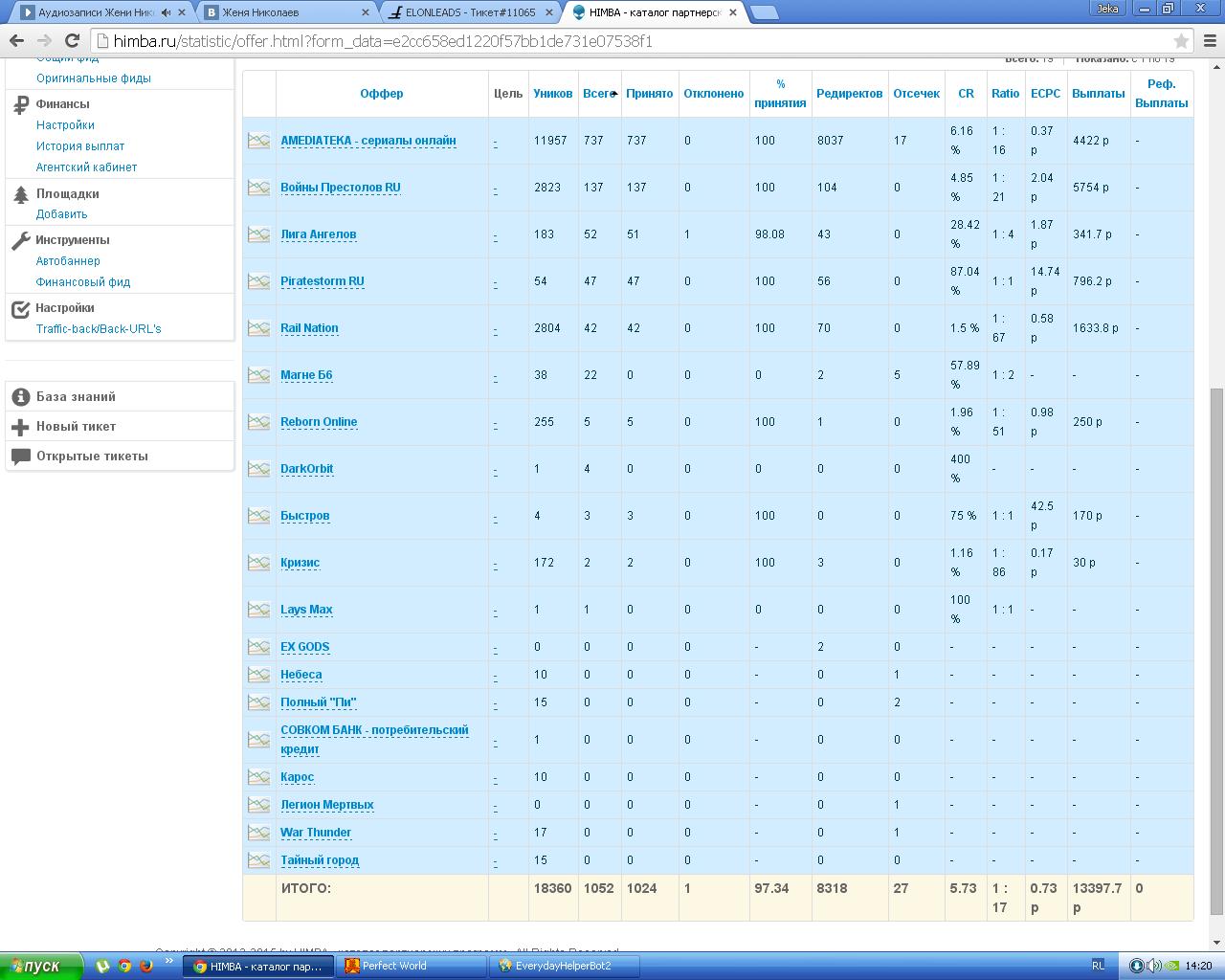Show the chart icon for Rail Nation

click(x=258, y=328)
